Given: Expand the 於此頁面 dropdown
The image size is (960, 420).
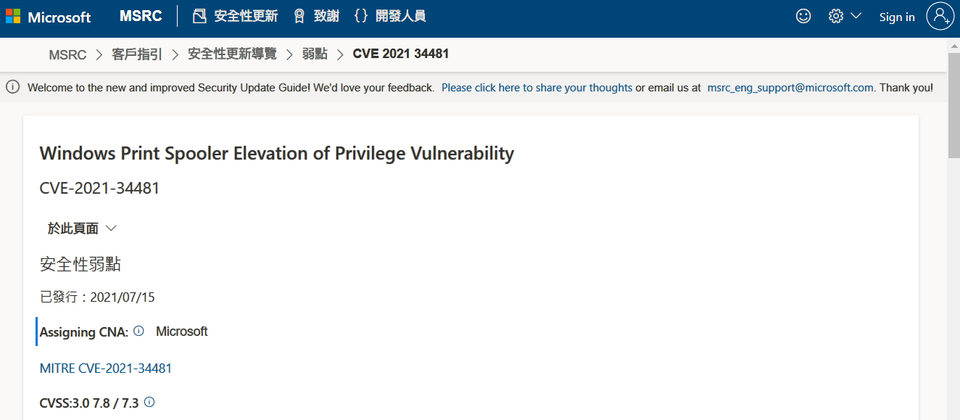Looking at the screenshot, I should point(82,228).
